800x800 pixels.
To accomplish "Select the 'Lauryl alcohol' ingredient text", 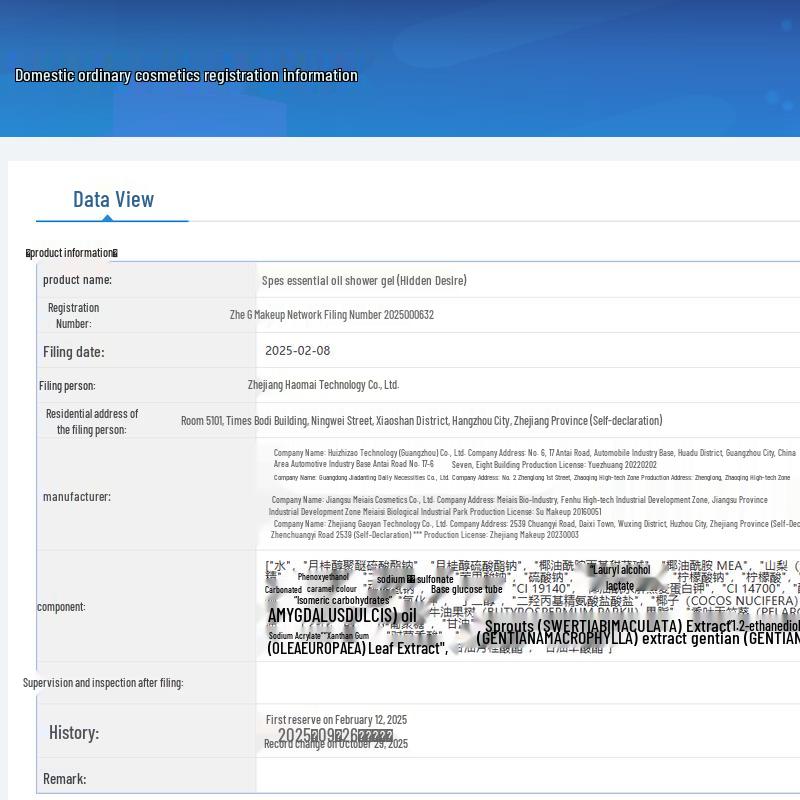I will 621,569.
